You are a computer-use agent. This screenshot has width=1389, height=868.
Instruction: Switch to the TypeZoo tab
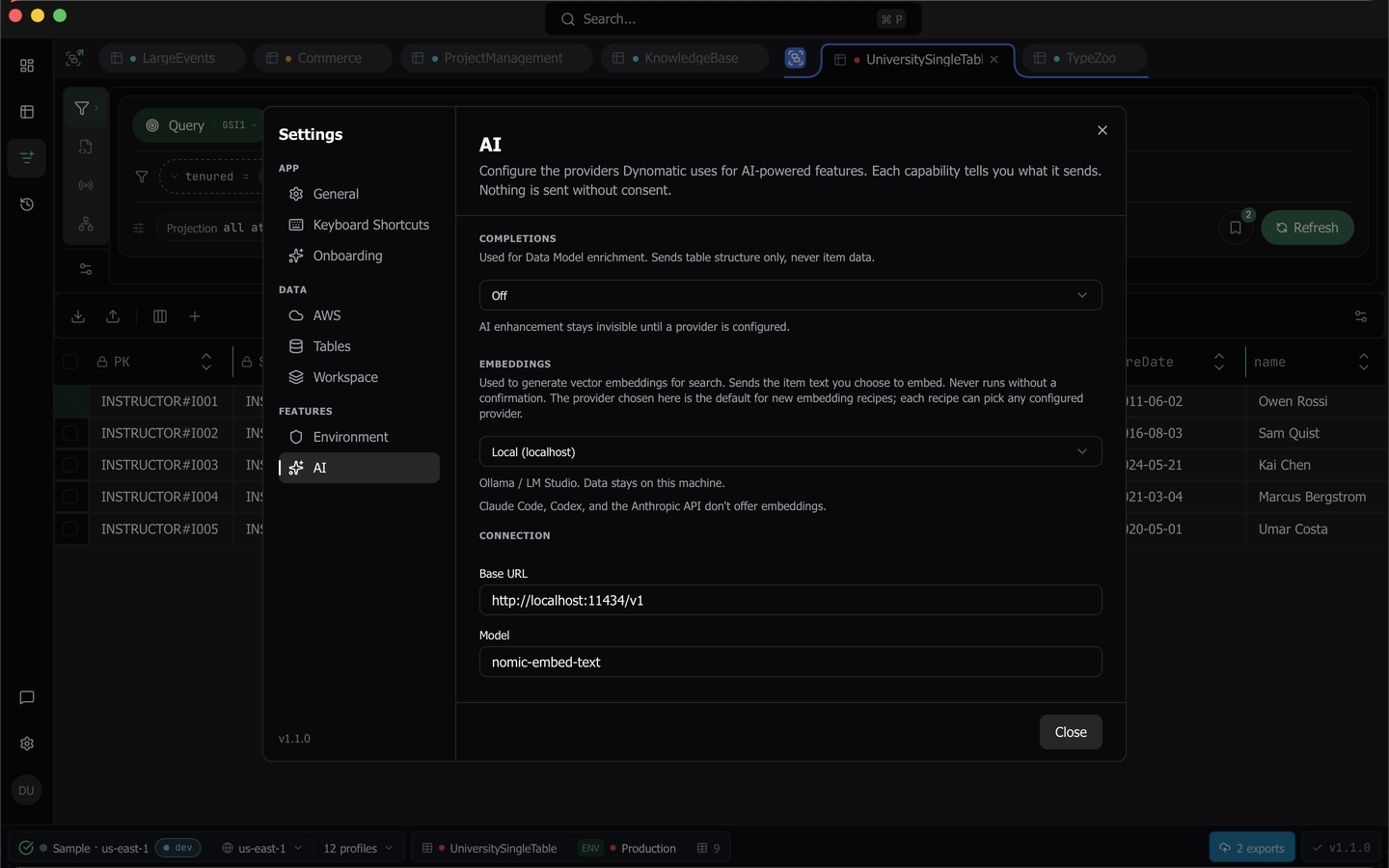pos(1083,58)
